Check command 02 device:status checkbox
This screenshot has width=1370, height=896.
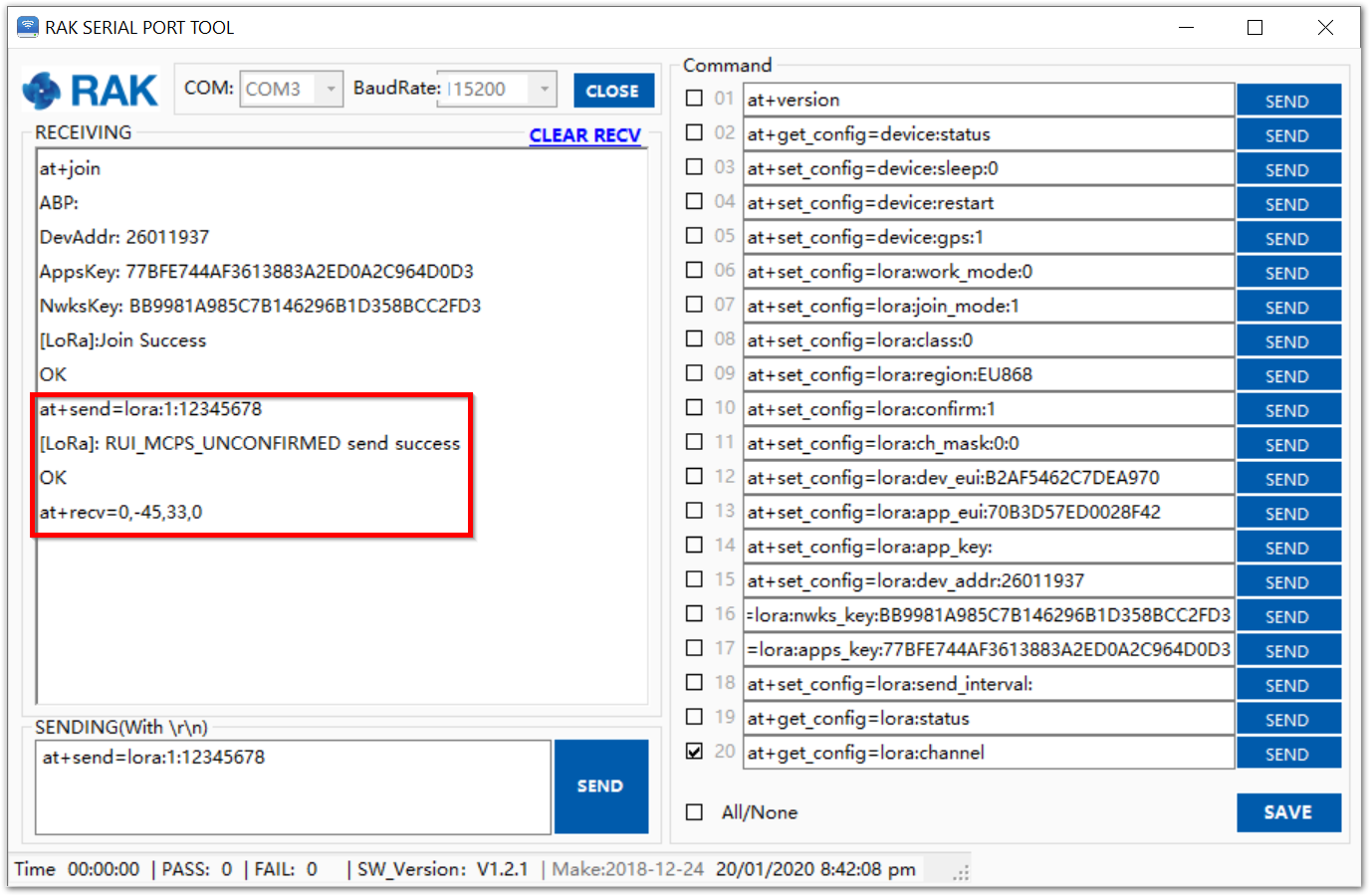pos(694,132)
